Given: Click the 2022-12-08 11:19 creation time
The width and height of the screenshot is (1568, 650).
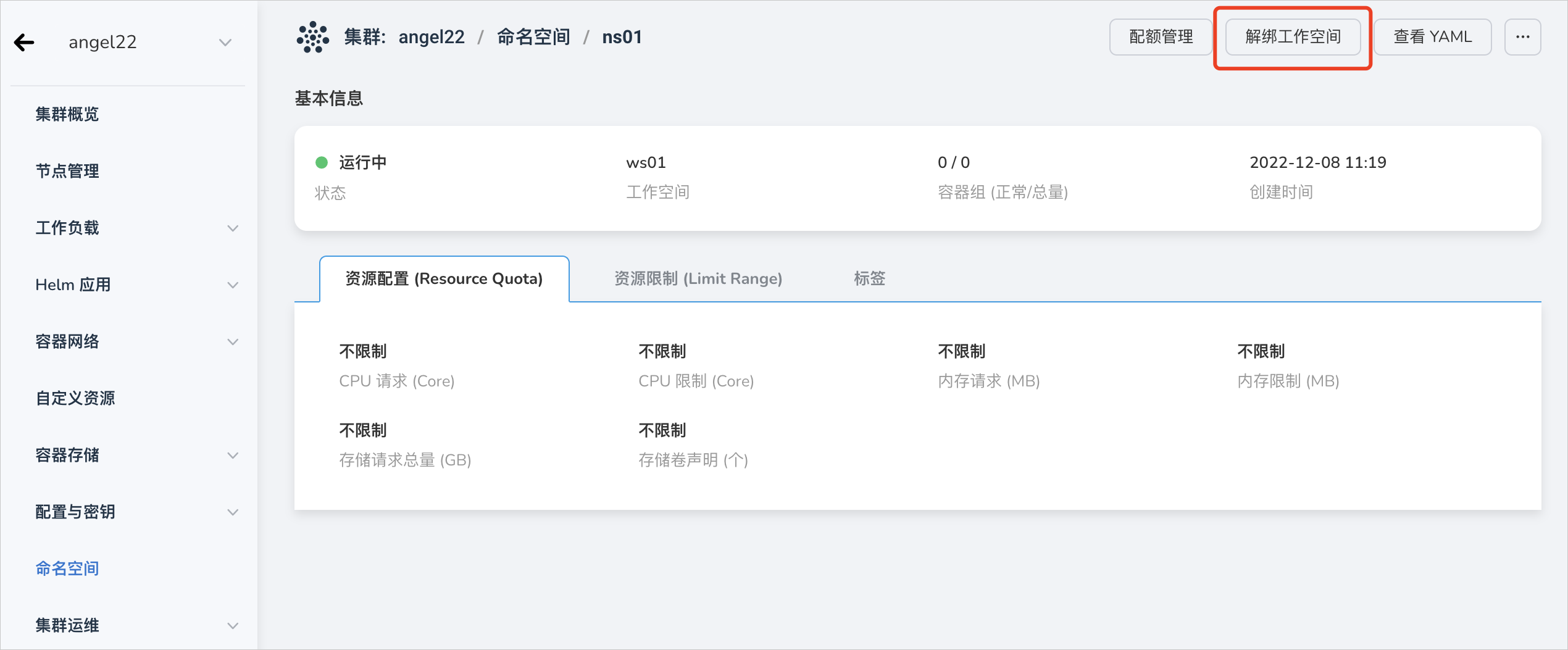Looking at the screenshot, I should [x=1318, y=163].
